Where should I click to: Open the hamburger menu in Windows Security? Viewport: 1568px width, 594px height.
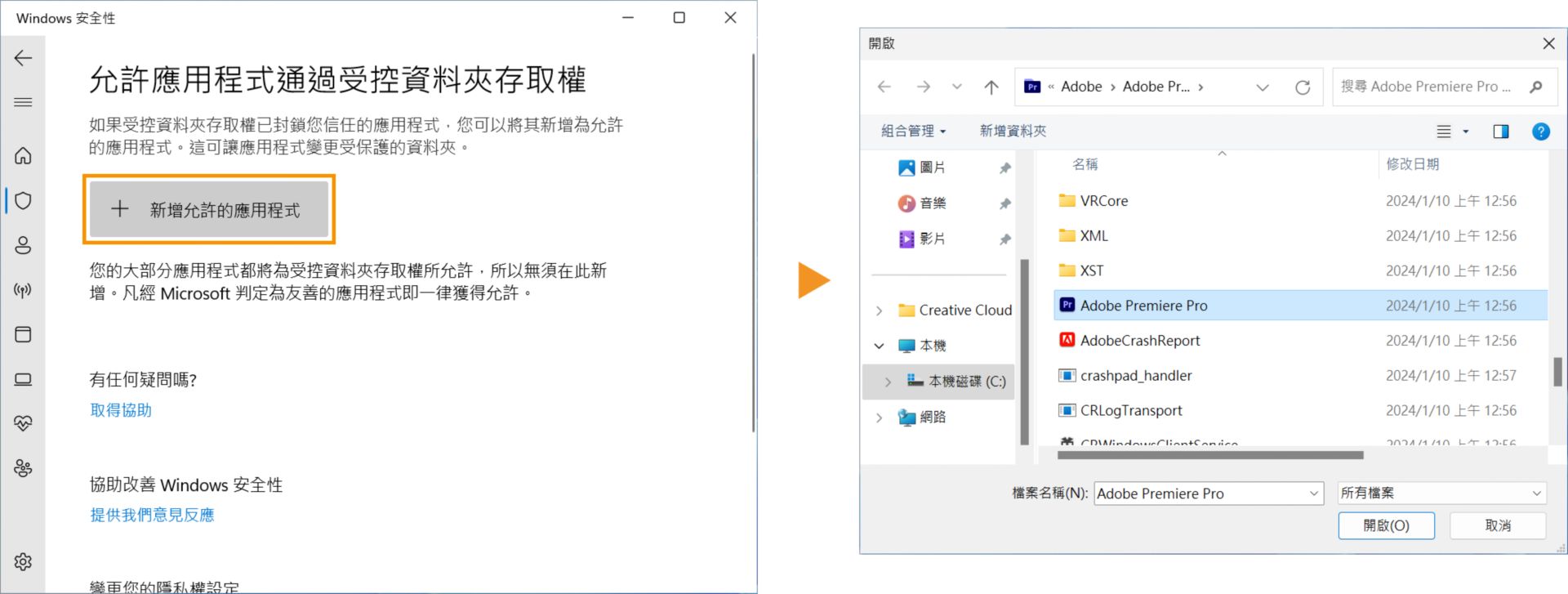click(23, 102)
